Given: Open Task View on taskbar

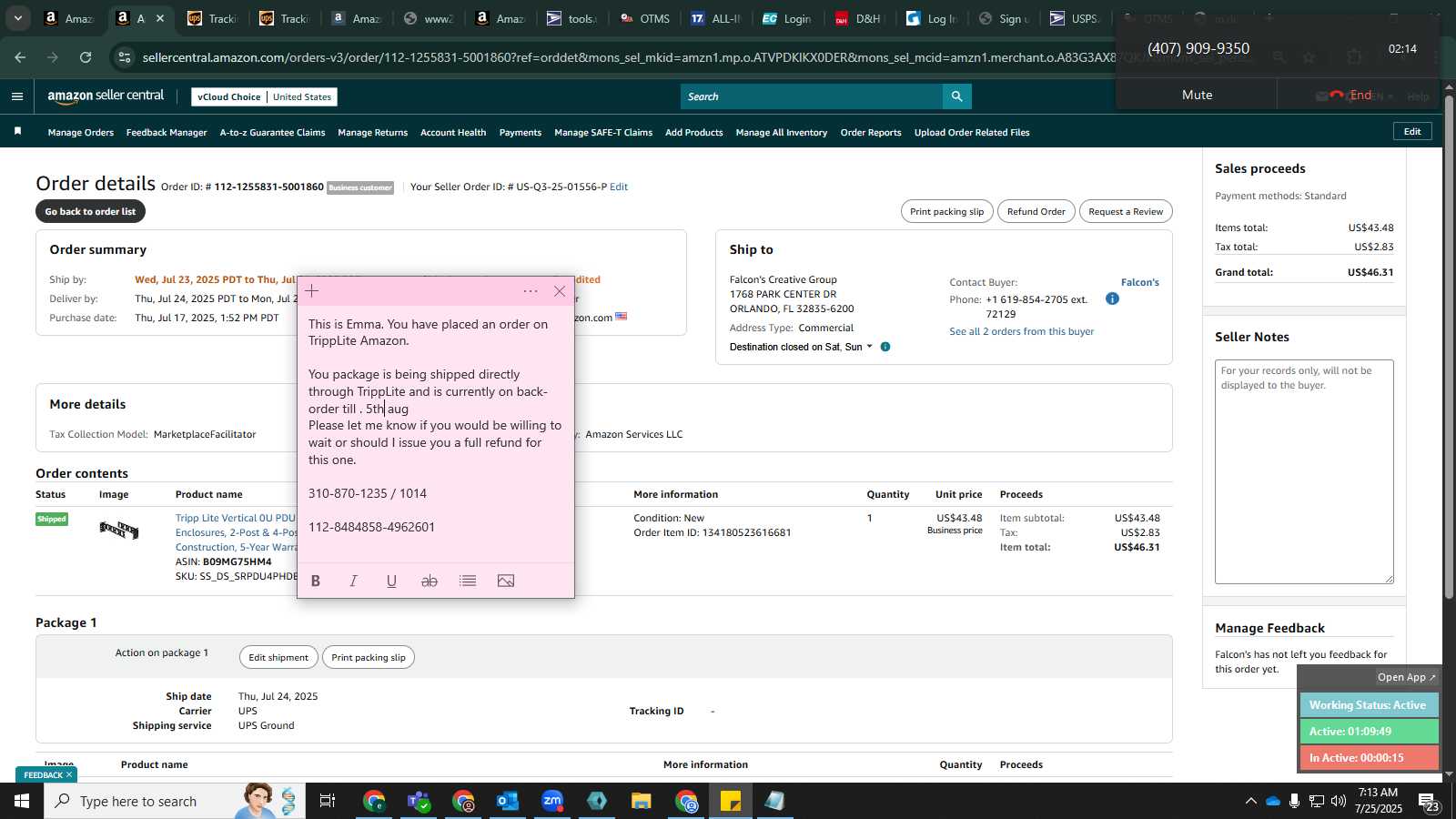Looking at the screenshot, I should (328, 801).
